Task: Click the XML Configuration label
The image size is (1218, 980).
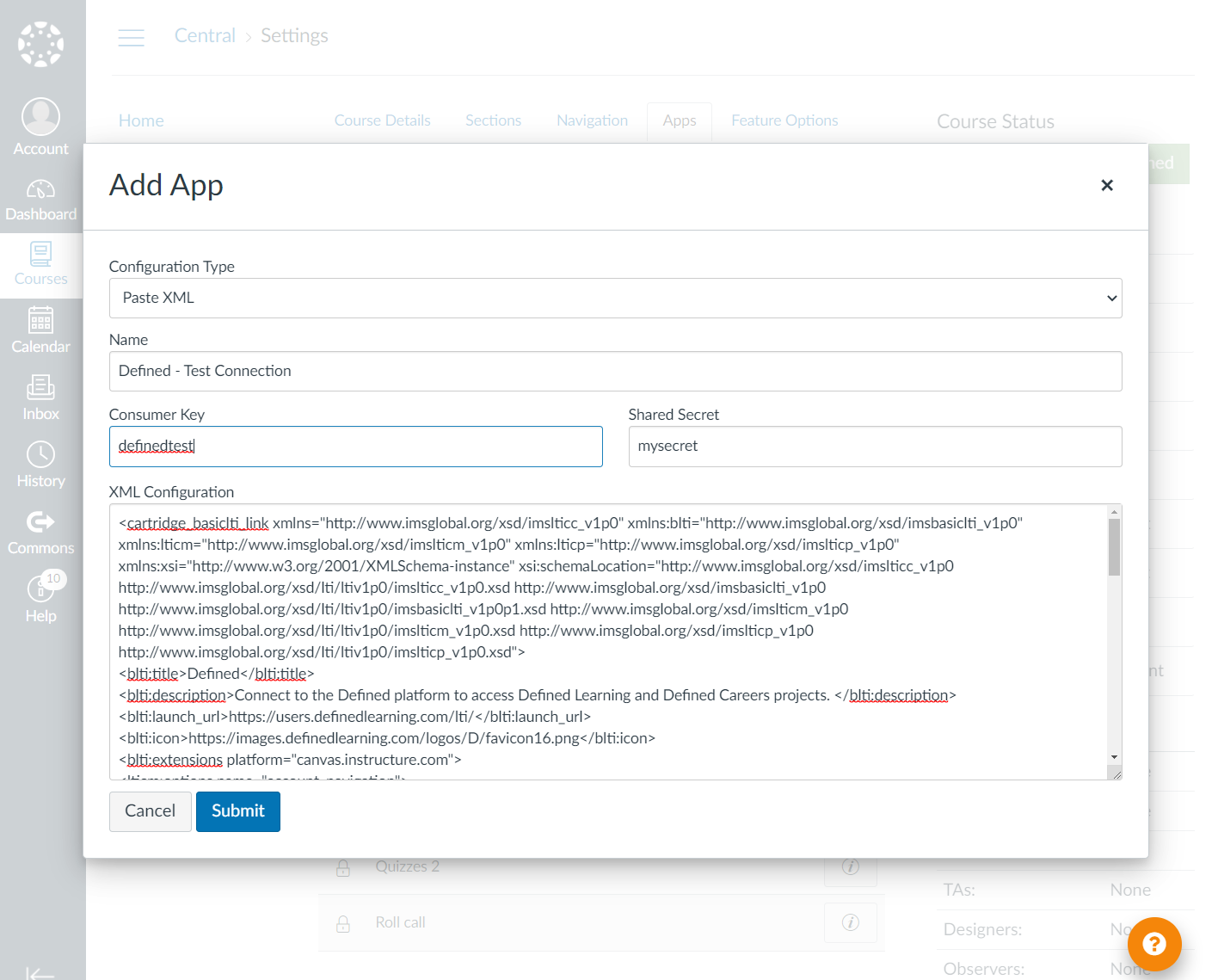Action: click(x=172, y=492)
